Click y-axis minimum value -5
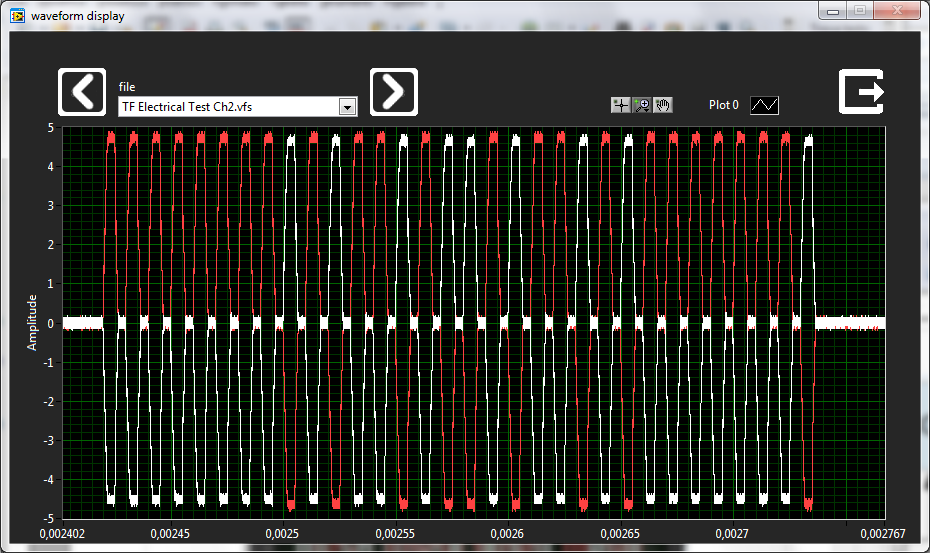930x553 pixels. (x=49, y=519)
